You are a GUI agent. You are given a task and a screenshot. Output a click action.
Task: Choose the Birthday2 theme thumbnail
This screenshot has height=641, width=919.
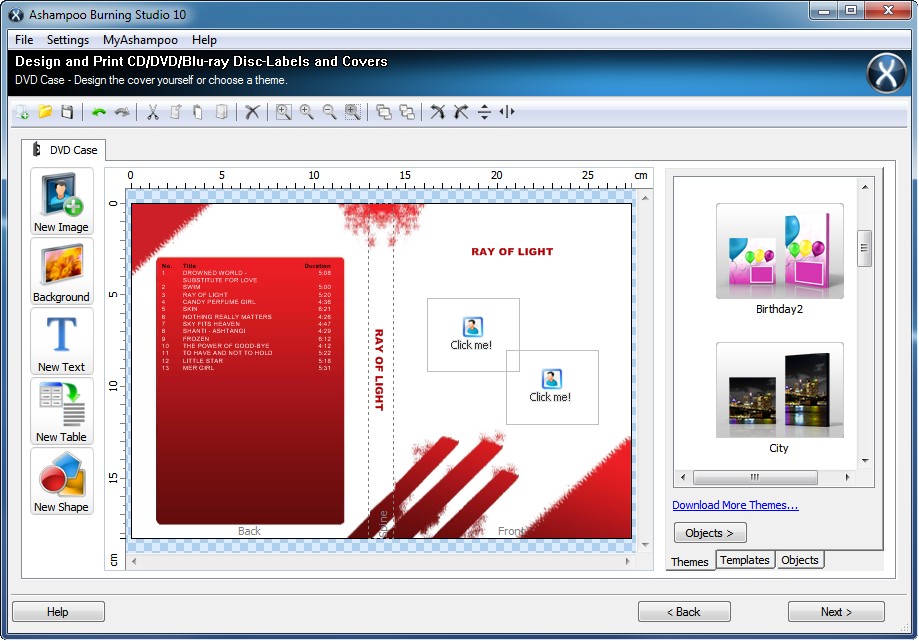click(x=780, y=251)
